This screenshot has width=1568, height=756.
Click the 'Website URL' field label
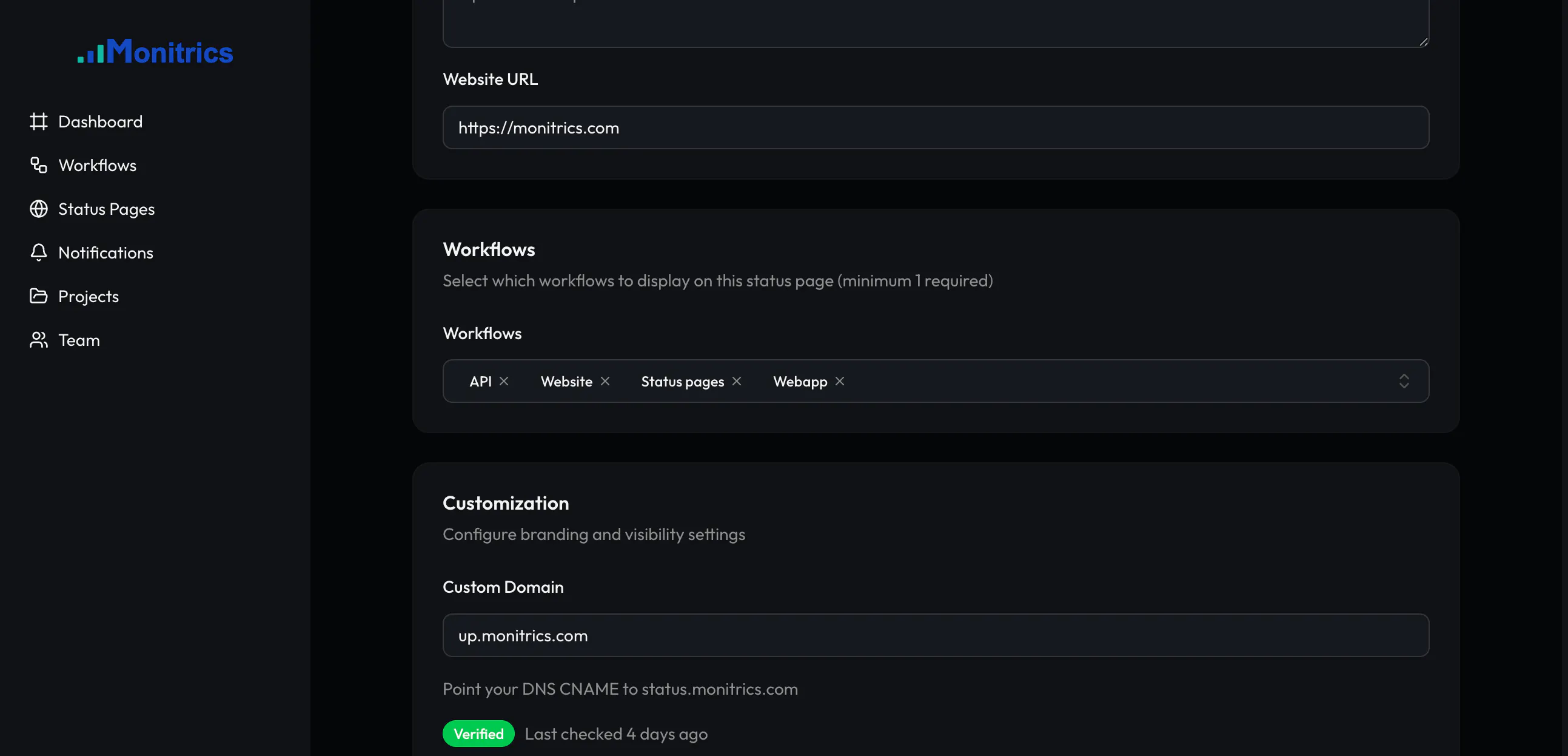(491, 79)
